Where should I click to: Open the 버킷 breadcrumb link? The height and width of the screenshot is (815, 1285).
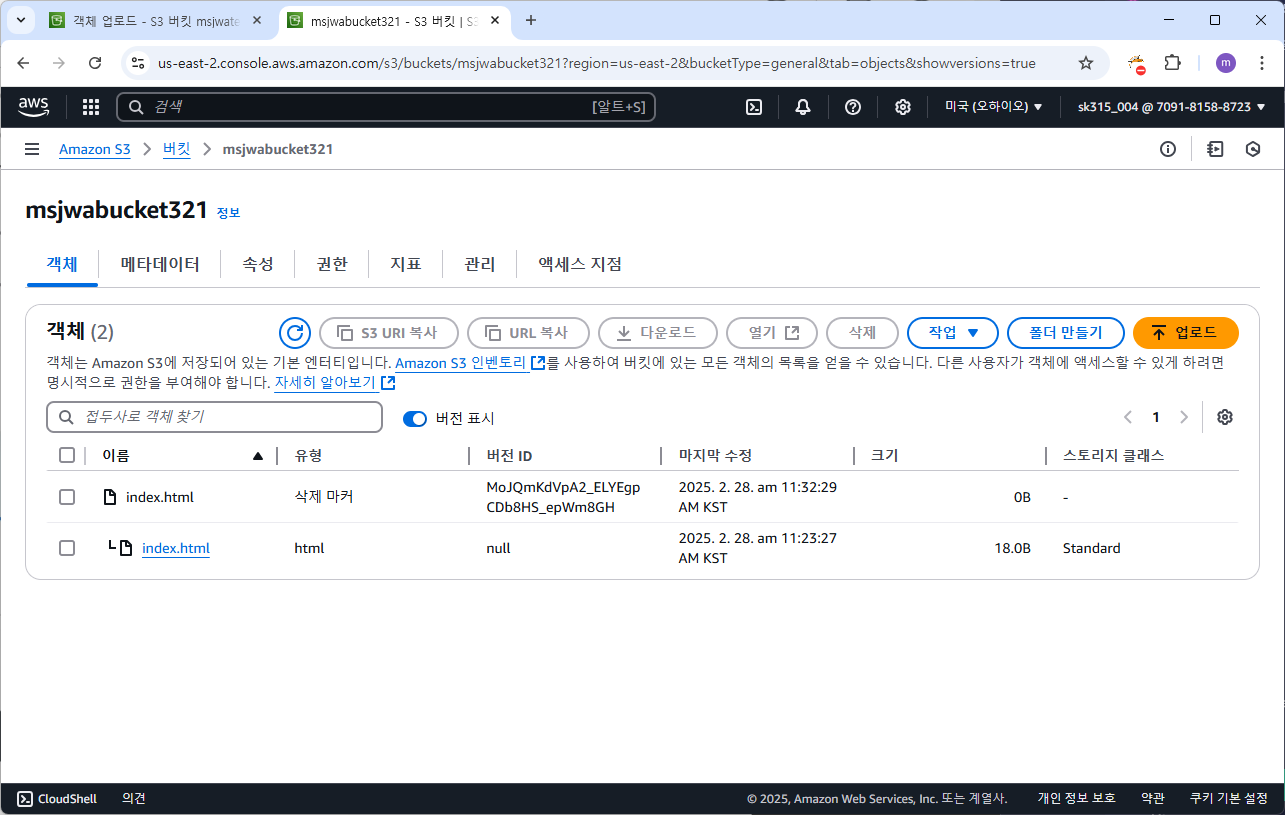tap(177, 149)
